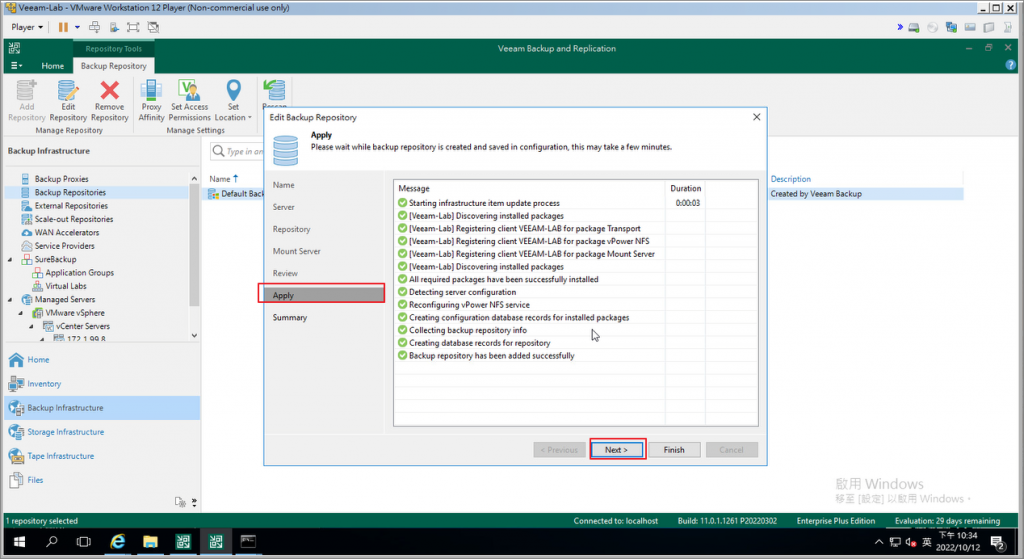Select Scale-out Repositories tree node
This screenshot has height=559, width=1024.
coord(74,219)
